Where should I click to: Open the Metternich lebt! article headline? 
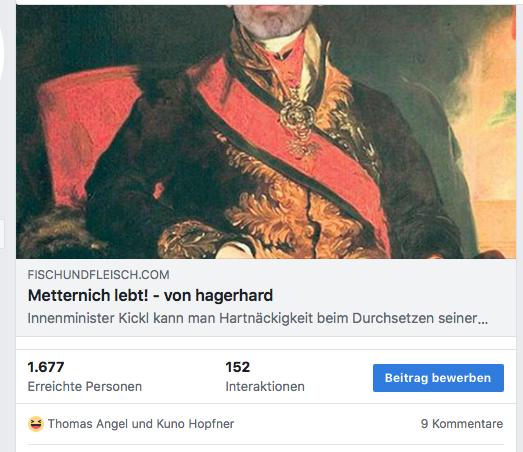pos(150,296)
